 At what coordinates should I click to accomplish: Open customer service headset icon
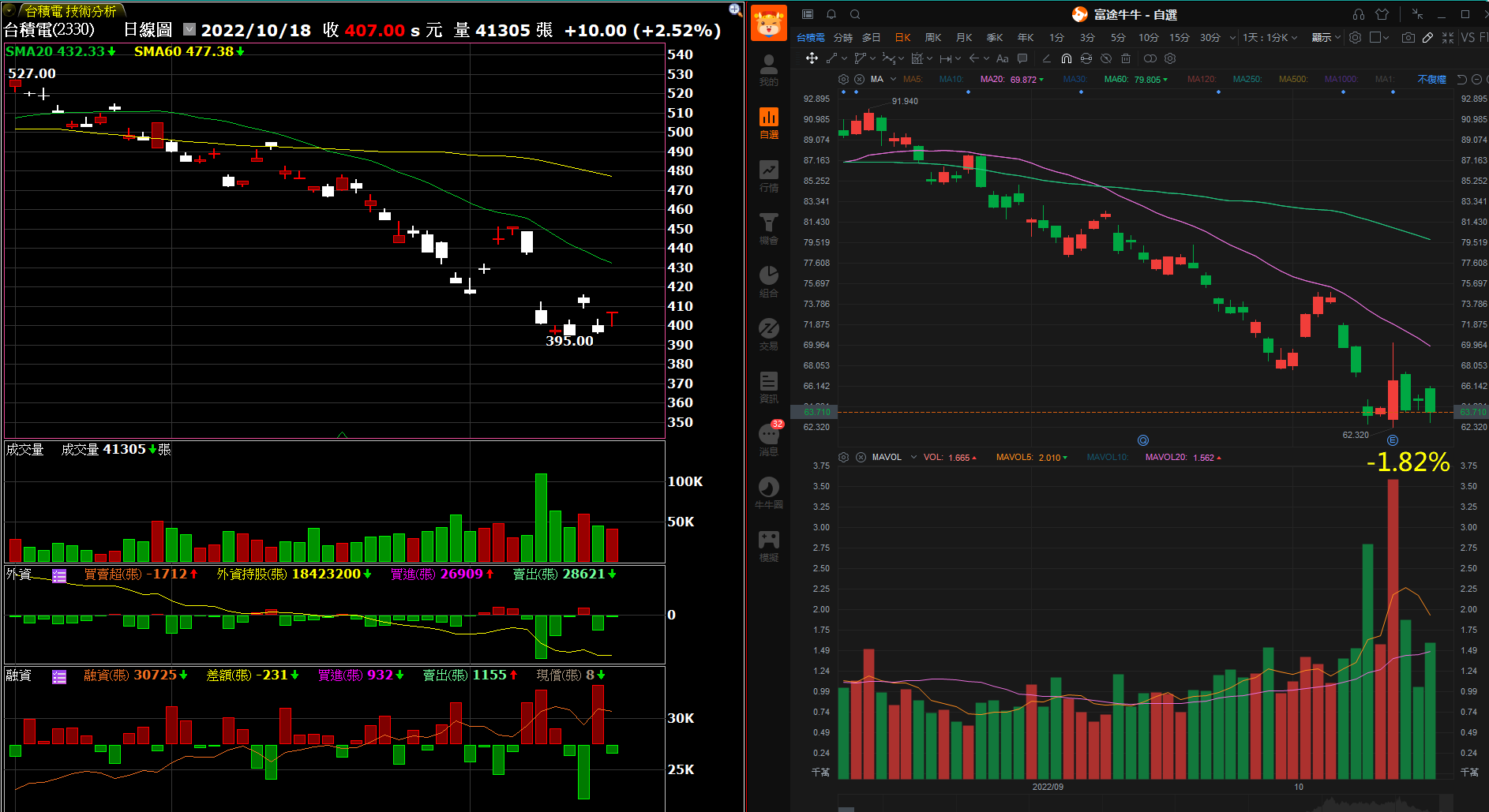[1359, 14]
